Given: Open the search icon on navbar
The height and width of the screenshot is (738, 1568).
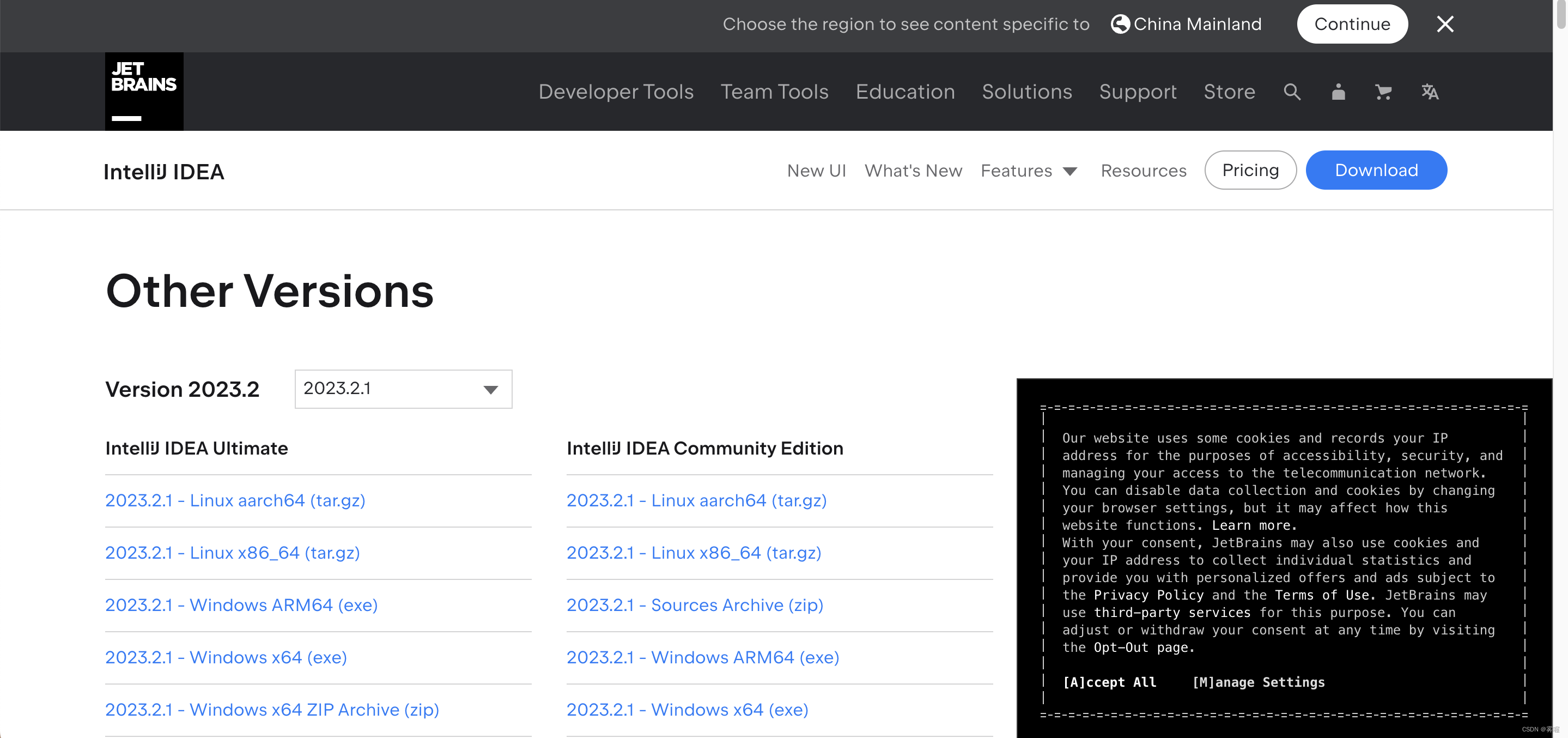Looking at the screenshot, I should point(1293,91).
